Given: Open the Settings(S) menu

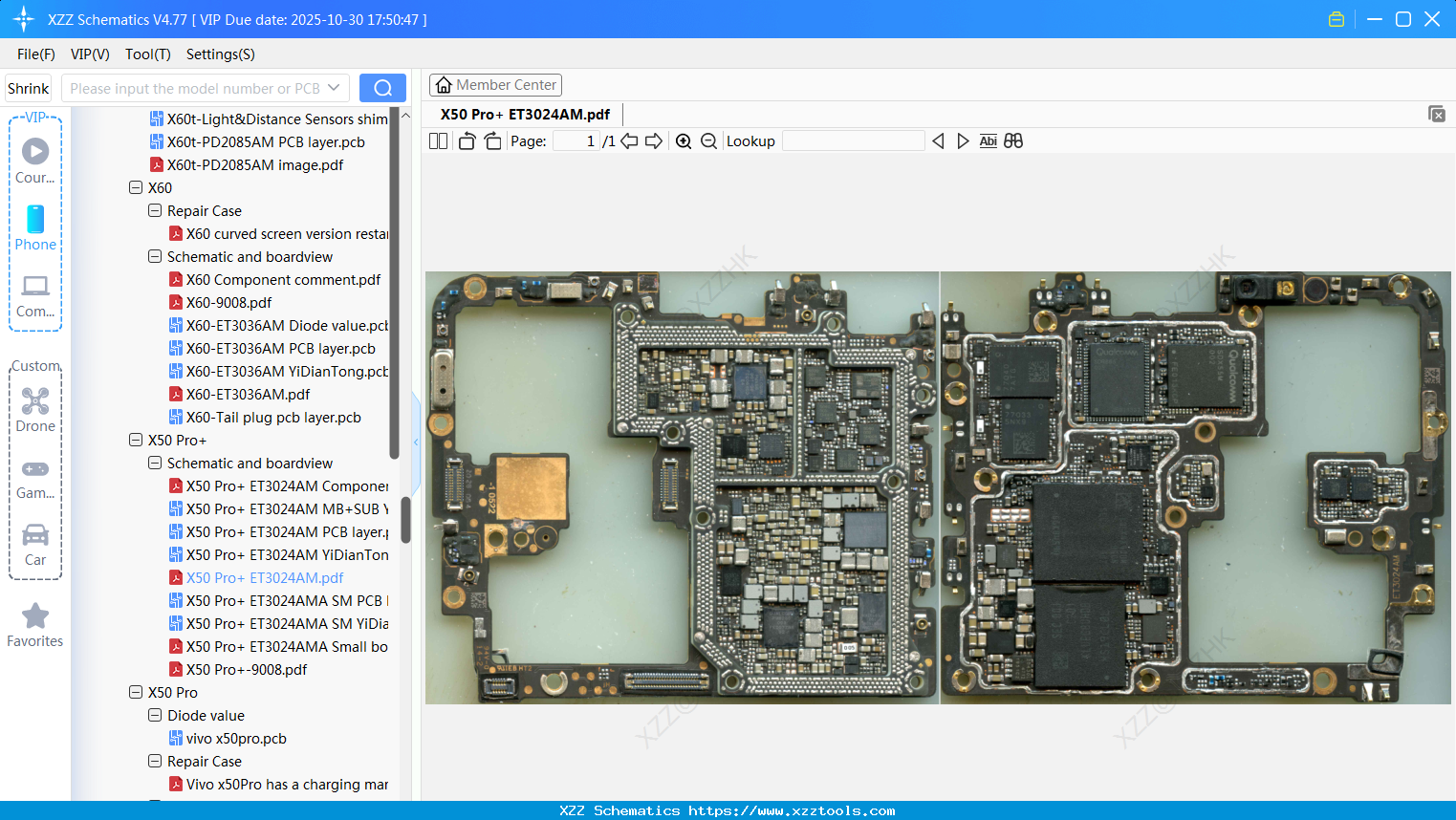Looking at the screenshot, I should click(220, 54).
